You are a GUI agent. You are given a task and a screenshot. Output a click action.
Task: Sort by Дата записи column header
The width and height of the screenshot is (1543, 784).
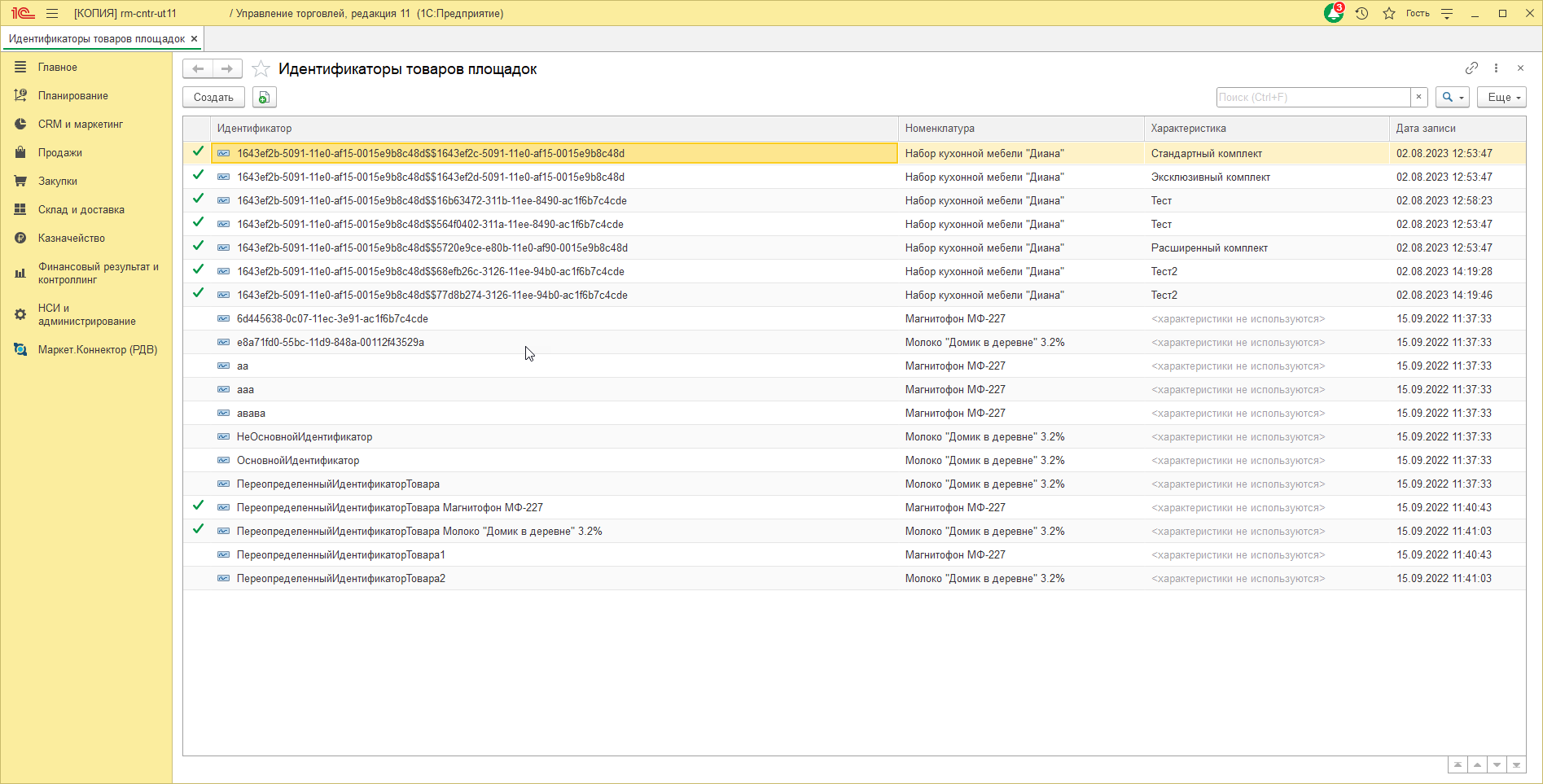(x=1425, y=129)
